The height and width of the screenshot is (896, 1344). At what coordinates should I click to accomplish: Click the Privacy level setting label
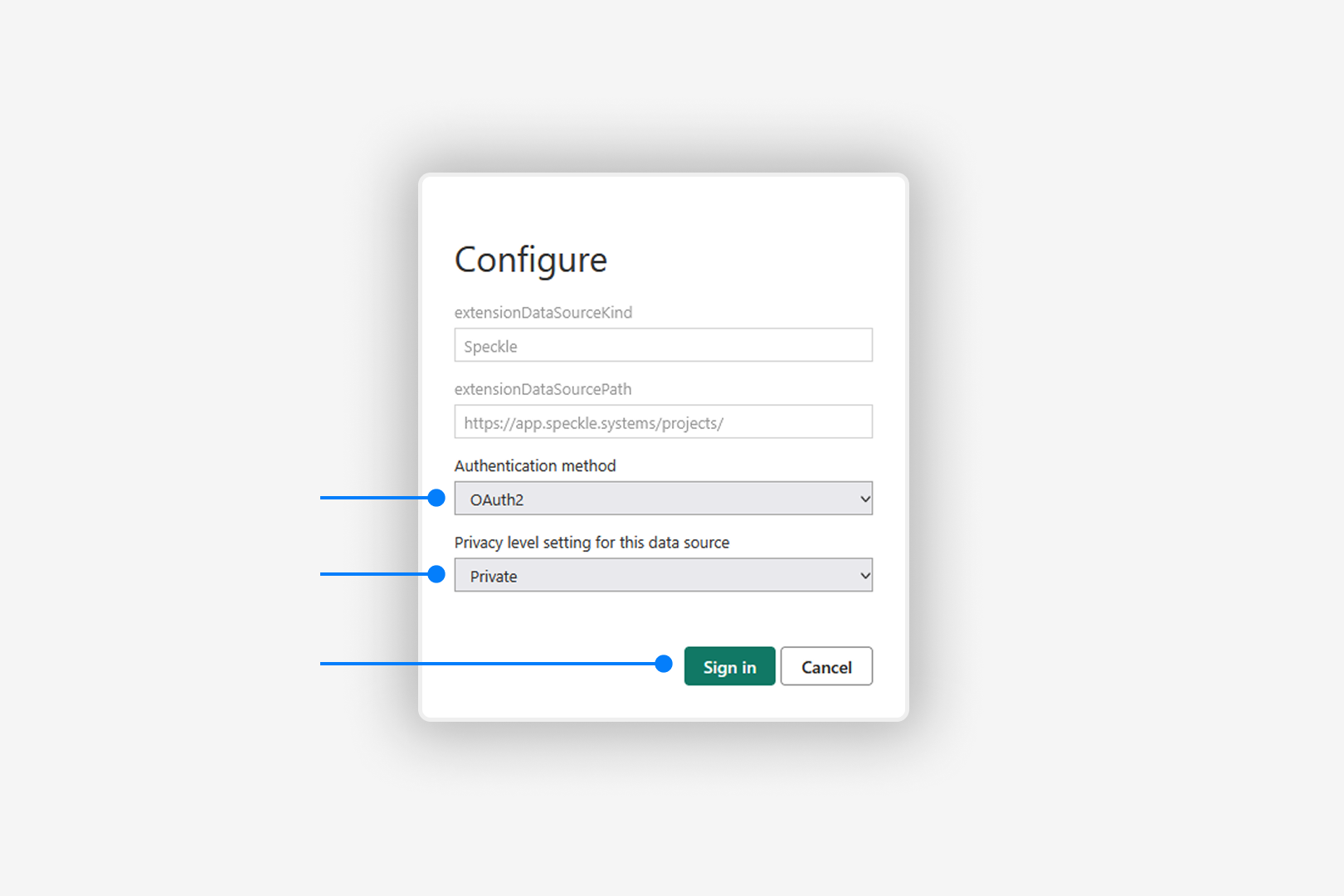[x=591, y=542]
